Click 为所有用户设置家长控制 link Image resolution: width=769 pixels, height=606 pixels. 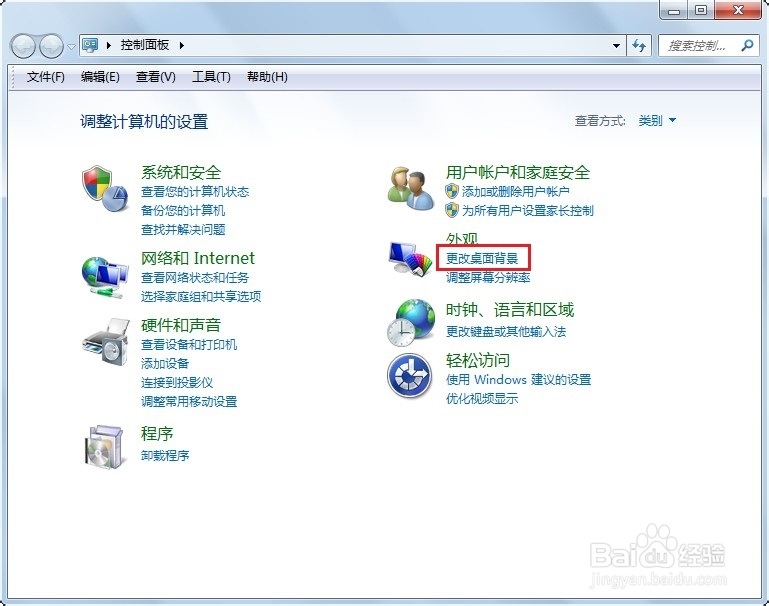(x=528, y=210)
